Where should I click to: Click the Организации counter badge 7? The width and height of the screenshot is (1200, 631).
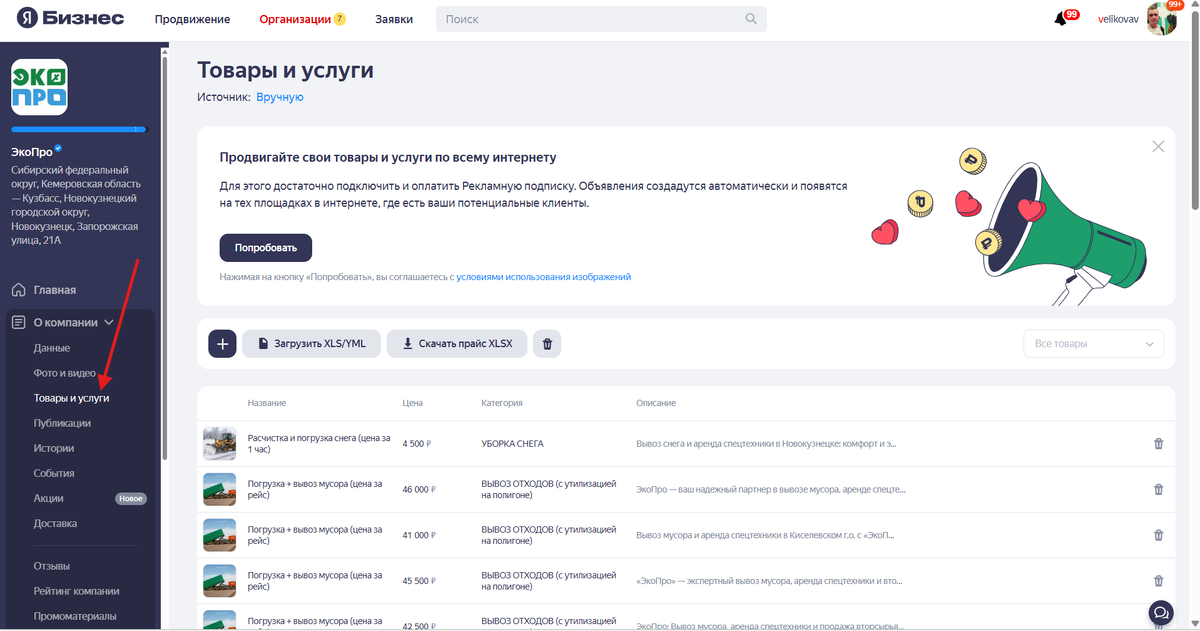pyautogui.click(x=340, y=19)
